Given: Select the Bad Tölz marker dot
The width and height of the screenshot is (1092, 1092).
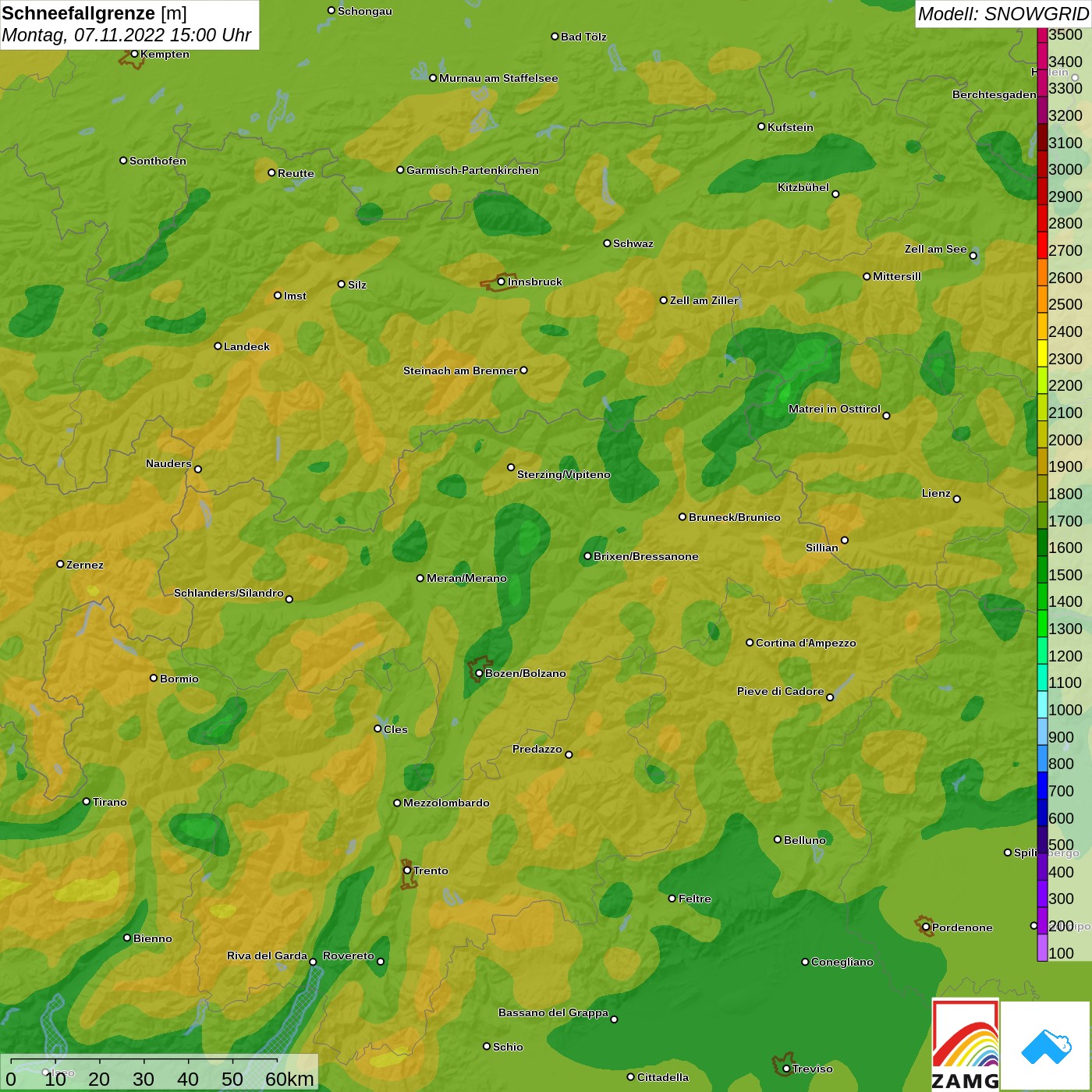Looking at the screenshot, I should pyautogui.click(x=555, y=36).
